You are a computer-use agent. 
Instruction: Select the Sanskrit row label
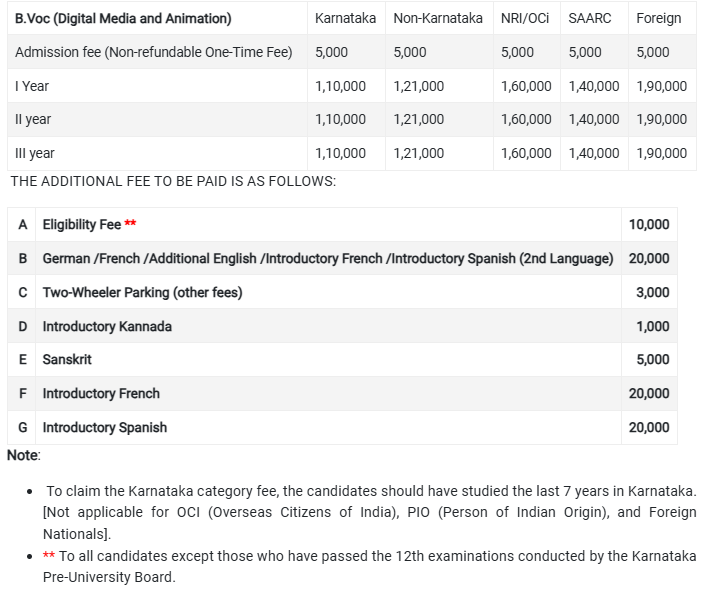(67, 360)
